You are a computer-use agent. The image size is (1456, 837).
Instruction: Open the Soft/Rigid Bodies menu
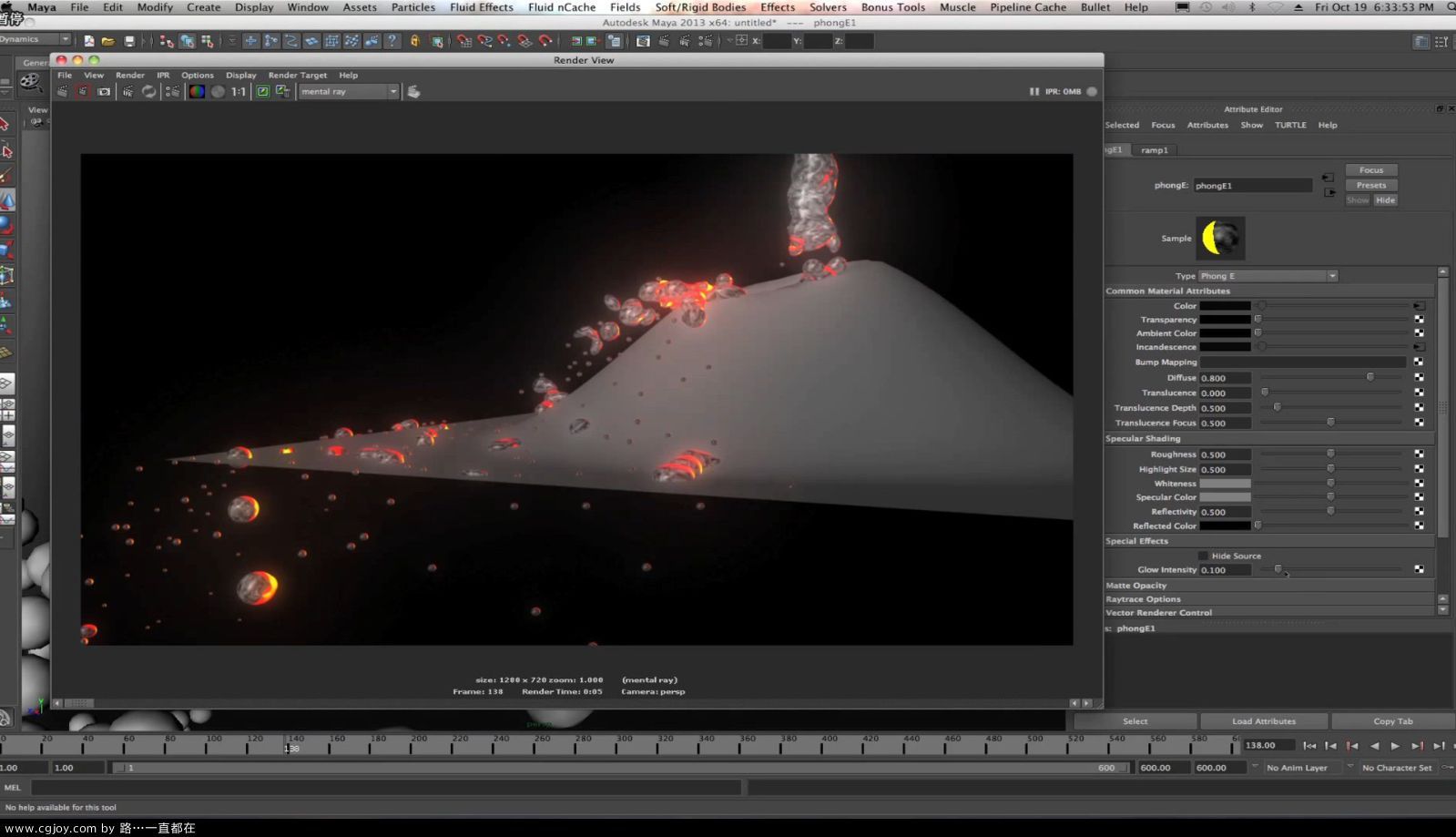(700, 6)
